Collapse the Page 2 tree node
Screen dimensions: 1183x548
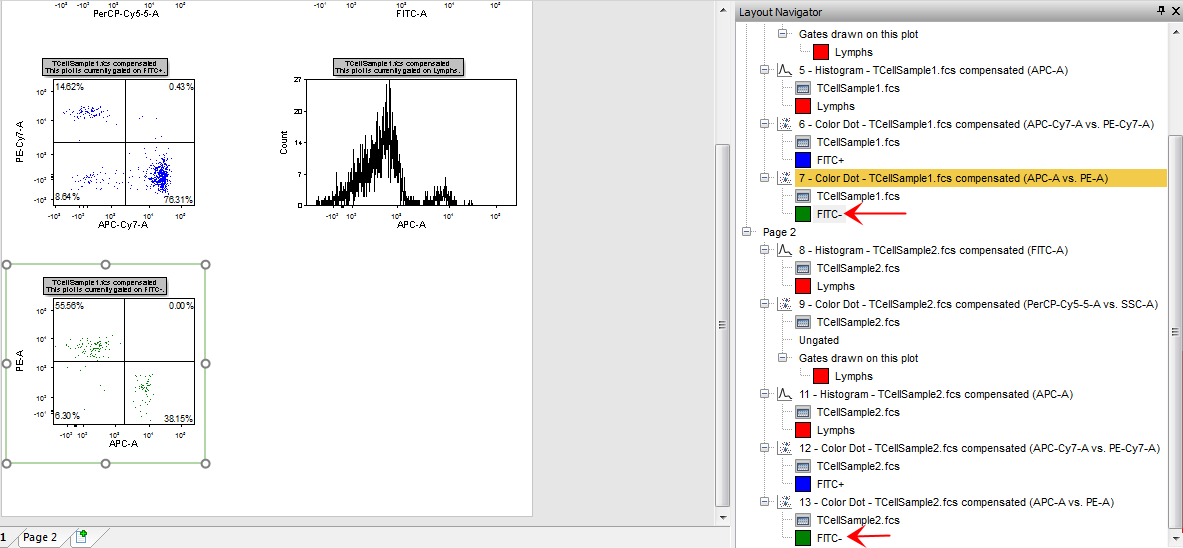pos(748,232)
